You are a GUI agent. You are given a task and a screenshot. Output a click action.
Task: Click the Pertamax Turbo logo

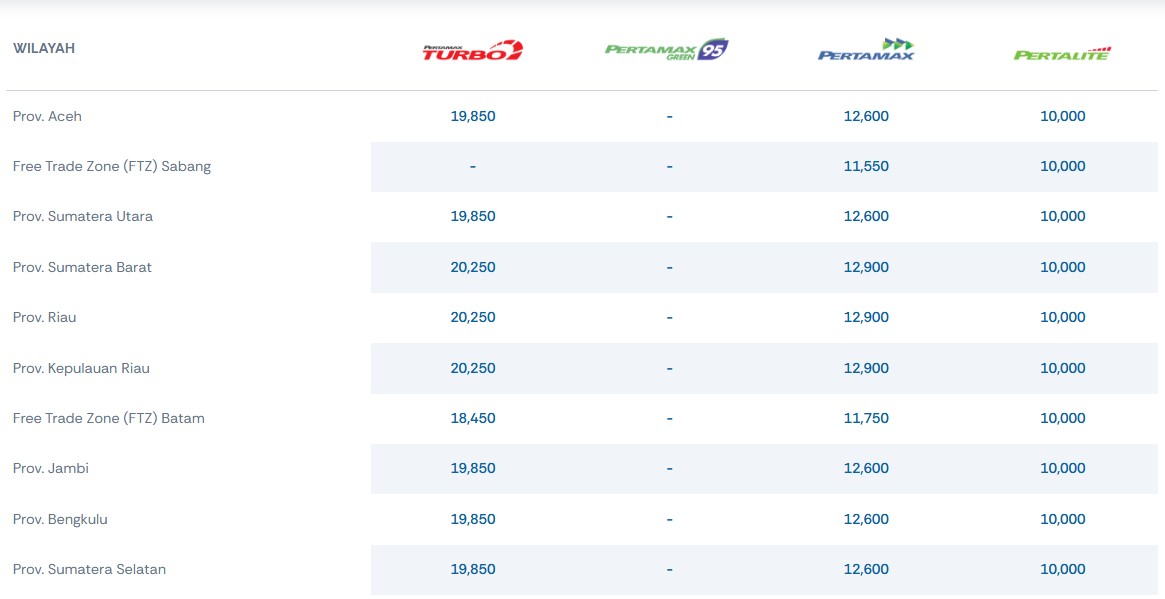472,50
